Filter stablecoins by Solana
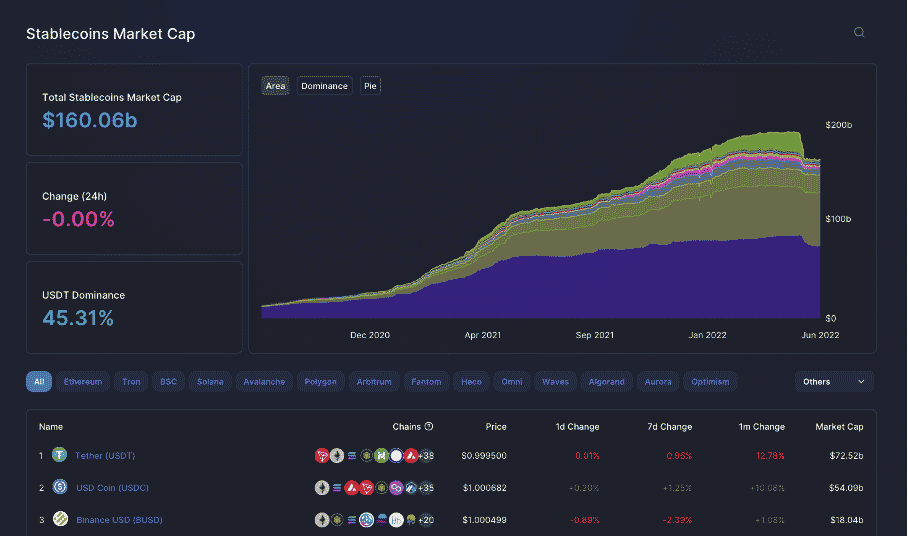 (x=210, y=381)
